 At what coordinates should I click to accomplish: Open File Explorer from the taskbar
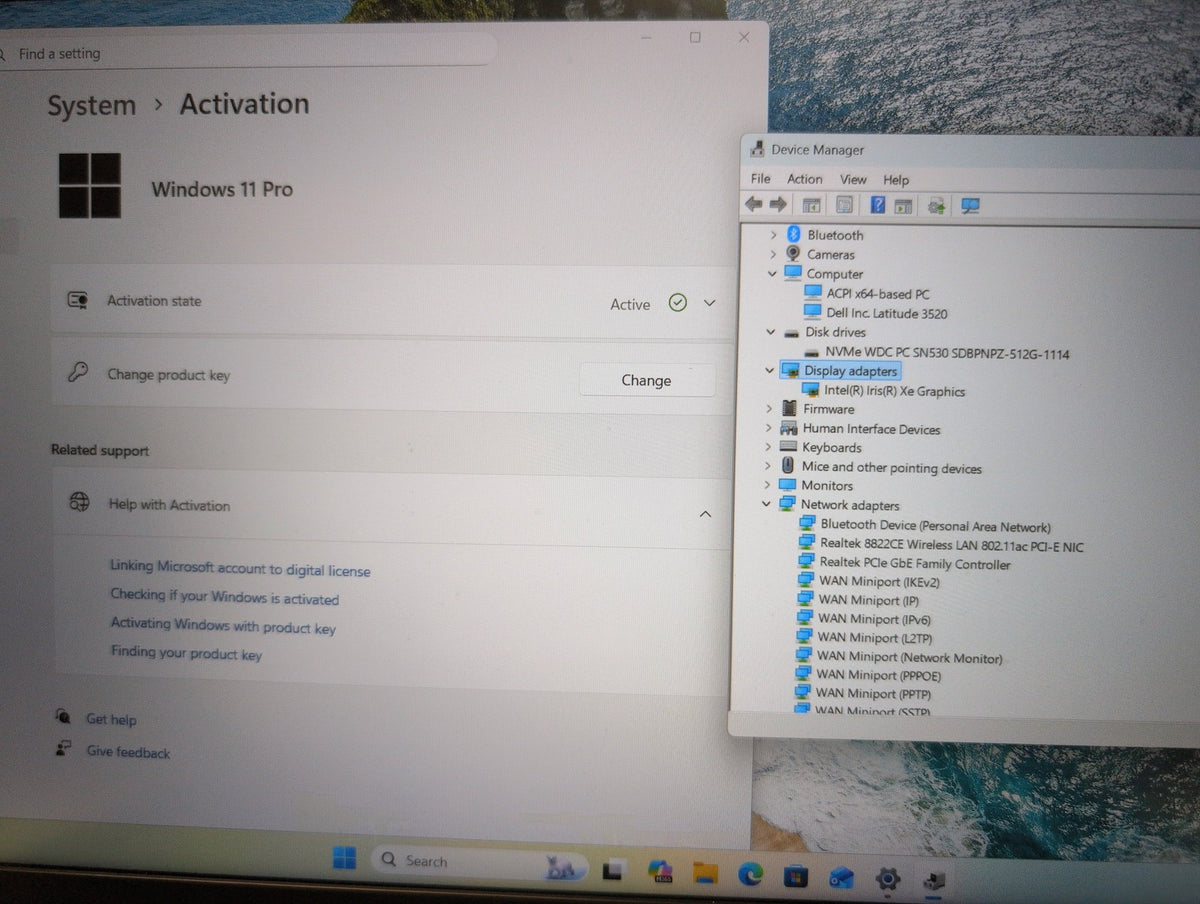(x=705, y=872)
